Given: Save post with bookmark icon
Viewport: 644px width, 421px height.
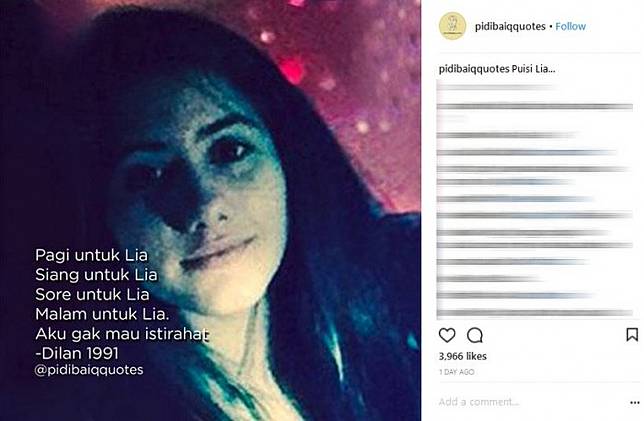Looking at the screenshot, I should click(x=632, y=334).
